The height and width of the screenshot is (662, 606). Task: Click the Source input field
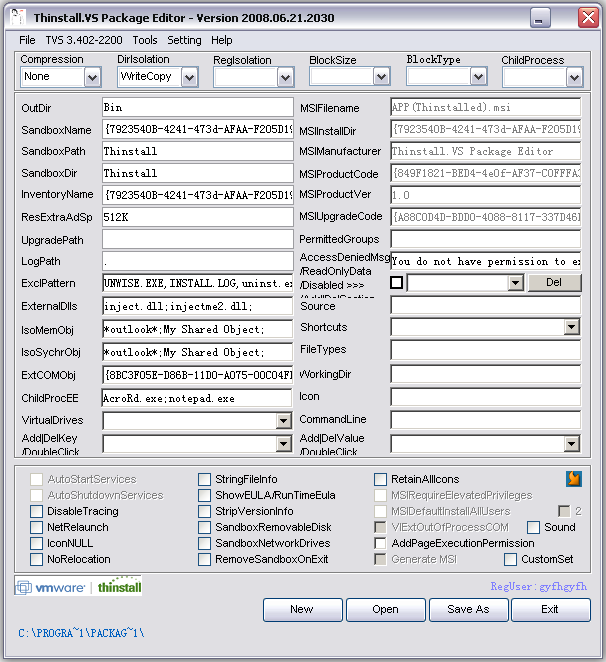coord(486,305)
